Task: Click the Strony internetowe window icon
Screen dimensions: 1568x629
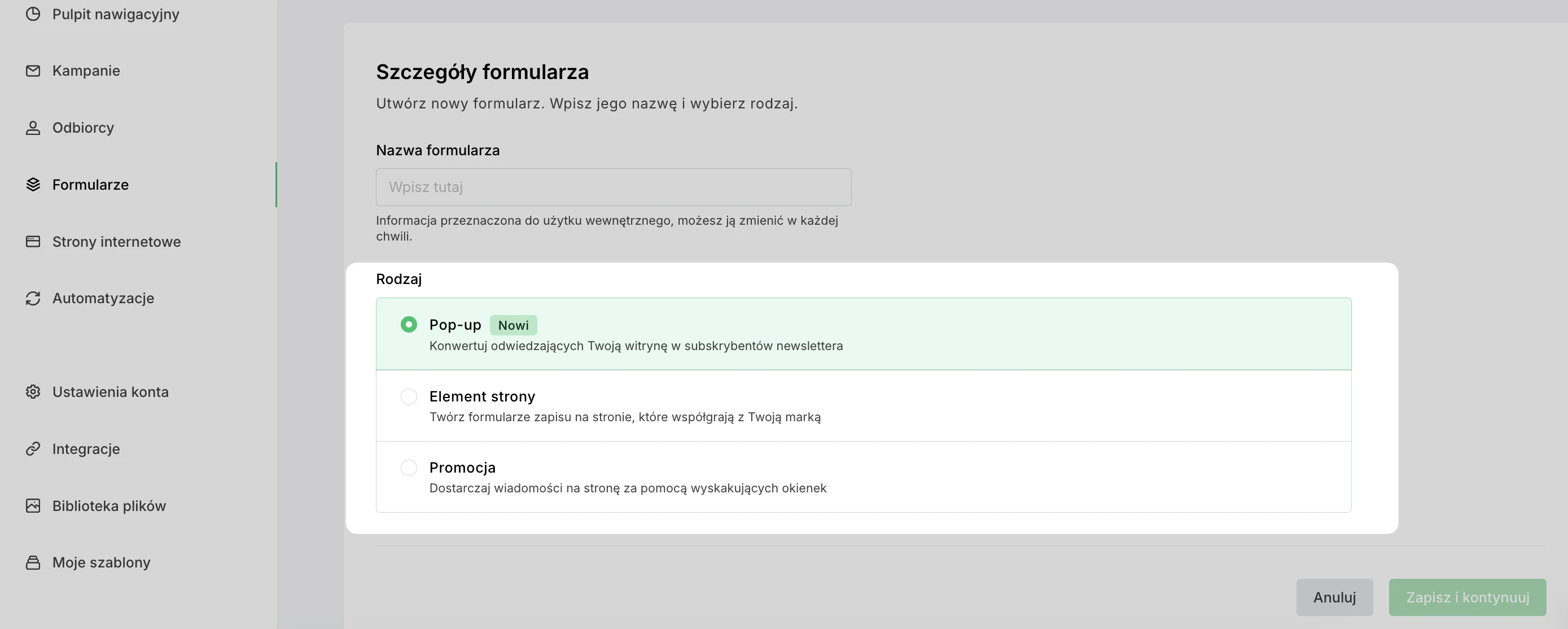Action: [x=33, y=242]
